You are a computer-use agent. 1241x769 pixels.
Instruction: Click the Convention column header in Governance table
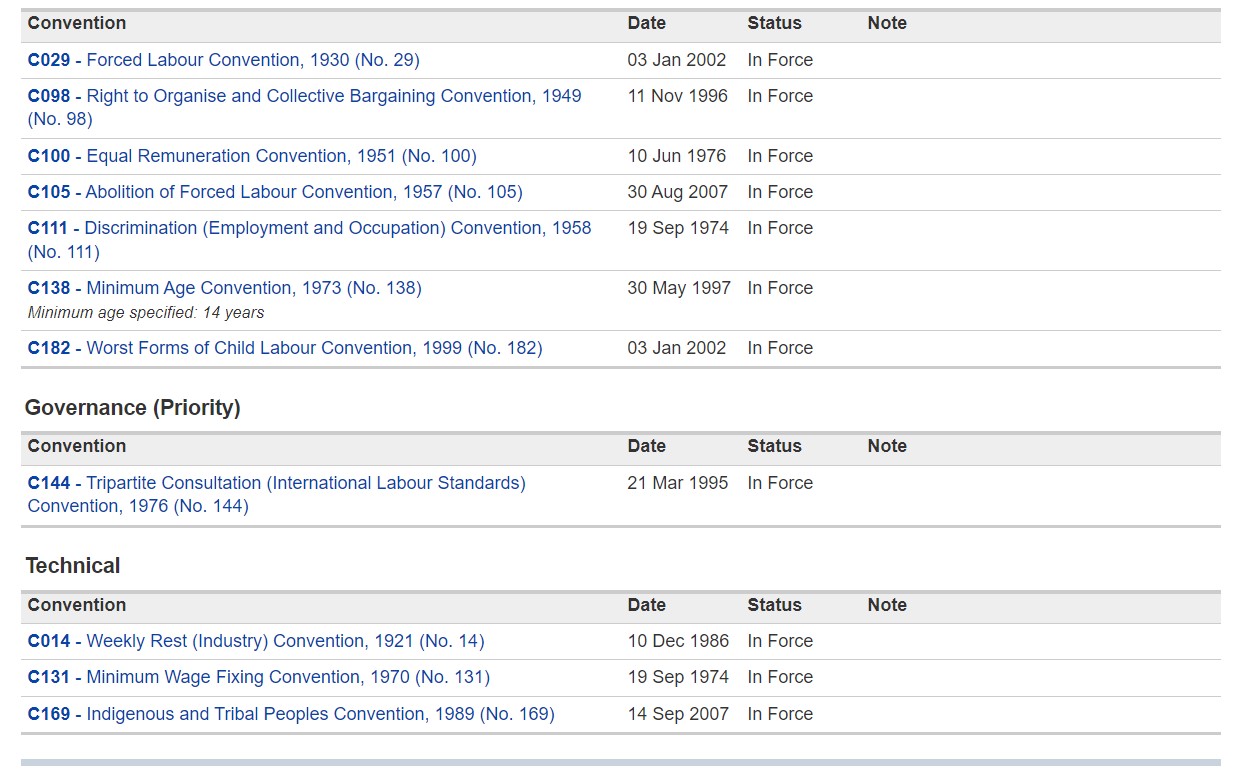(77, 446)
